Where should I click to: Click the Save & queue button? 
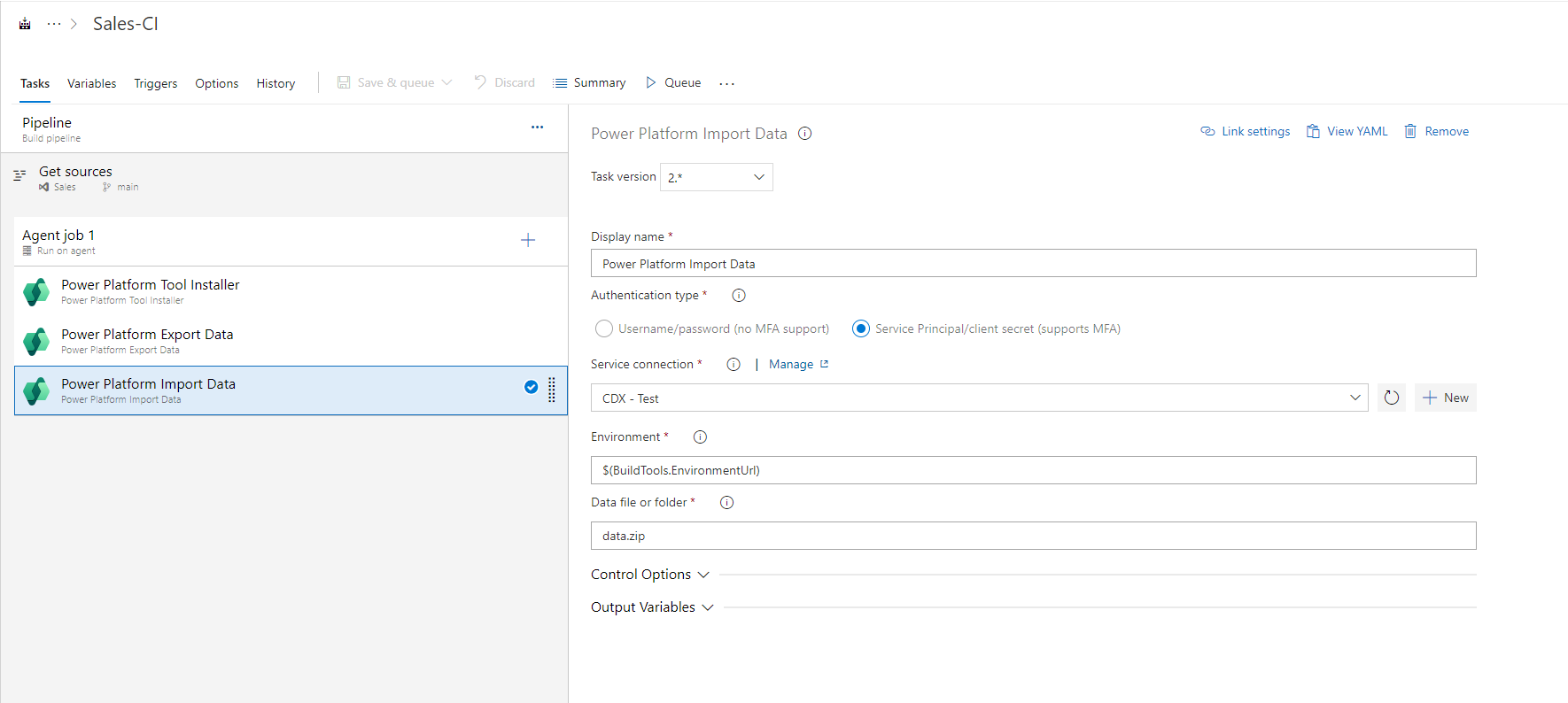[385, 82]
